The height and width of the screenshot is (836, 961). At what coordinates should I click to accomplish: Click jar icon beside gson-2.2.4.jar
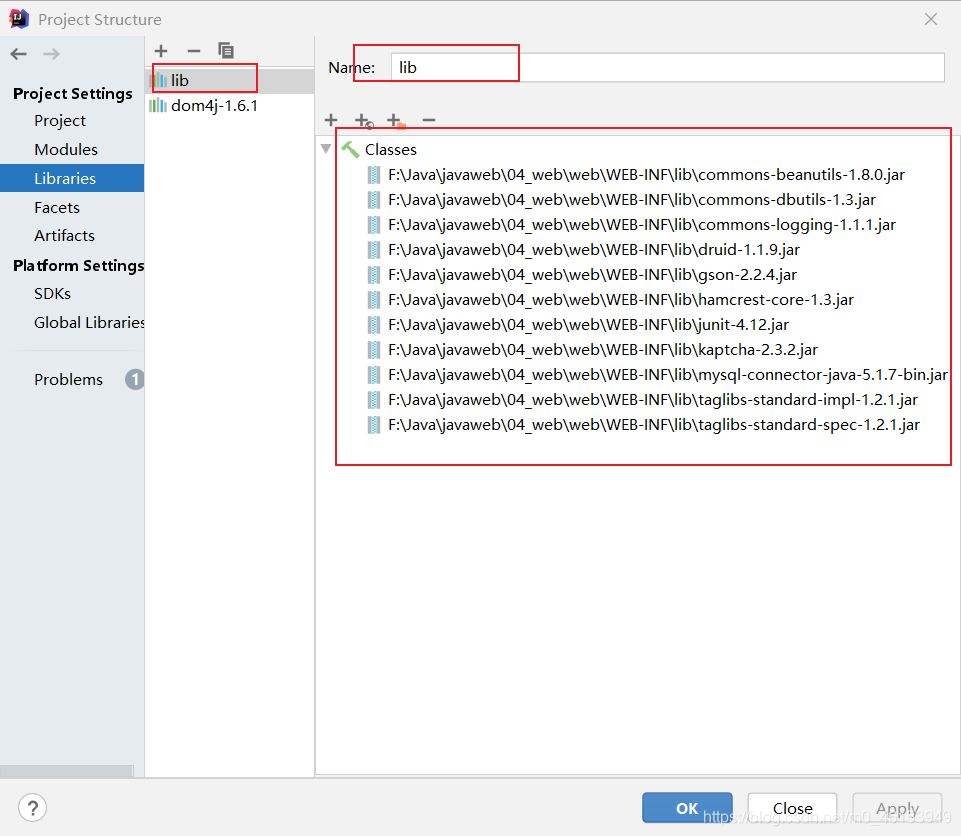pyautogui.click(x=373, y=275)
